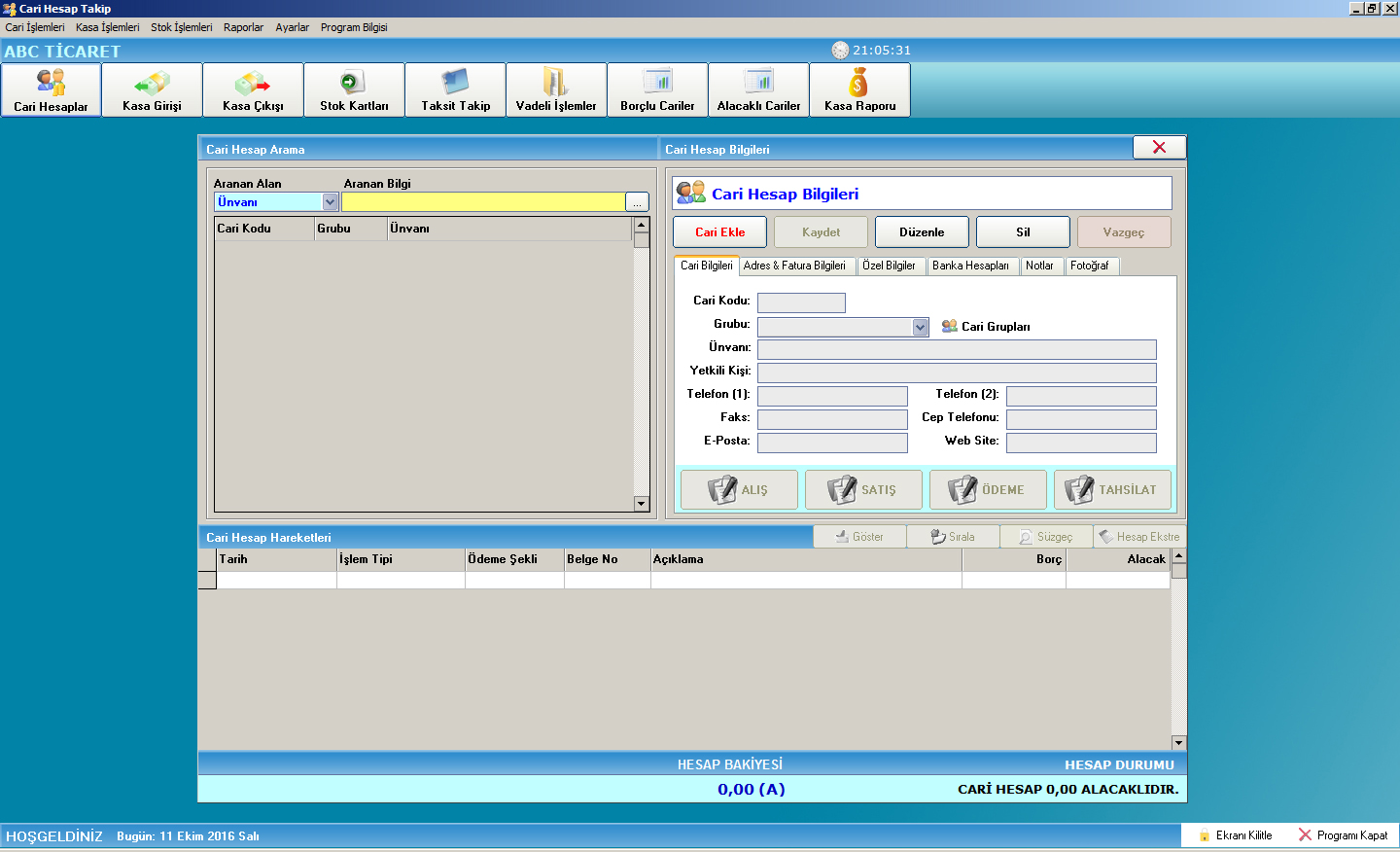
Task: Click the Telefon (1) input field
Action: pyautogui.click(x=832, y=396)
